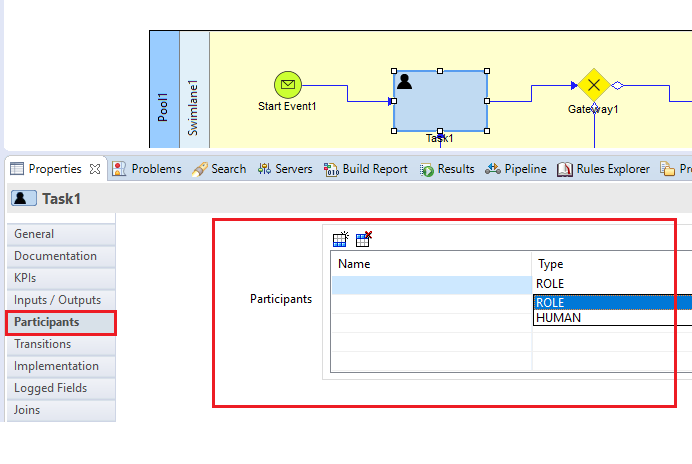Choose ROLE in the Type dropdown list
The width and height of the screenshot is (692, 464).
coord(613,303)
